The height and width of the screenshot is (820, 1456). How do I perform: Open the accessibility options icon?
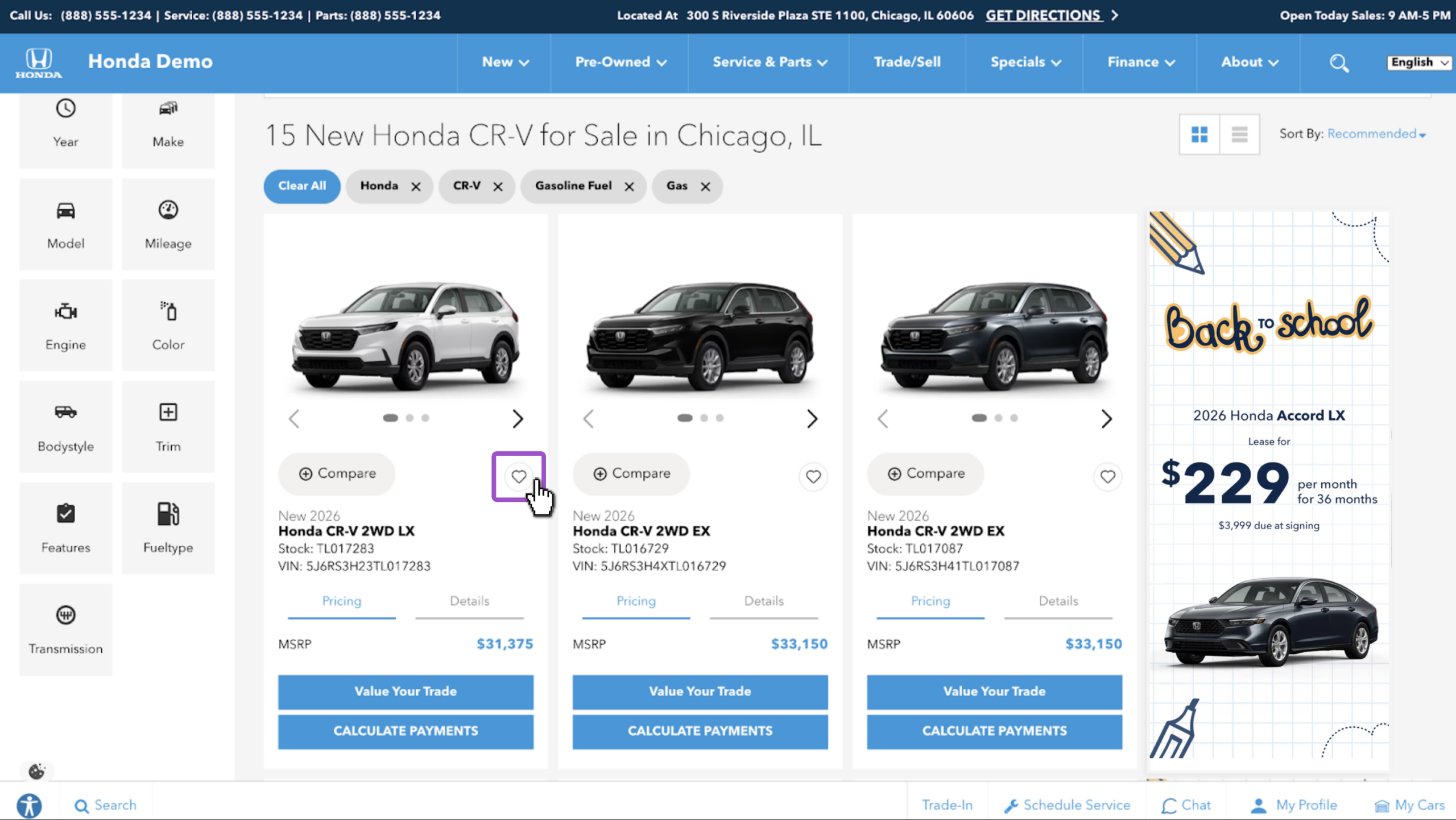pos(29,805)
